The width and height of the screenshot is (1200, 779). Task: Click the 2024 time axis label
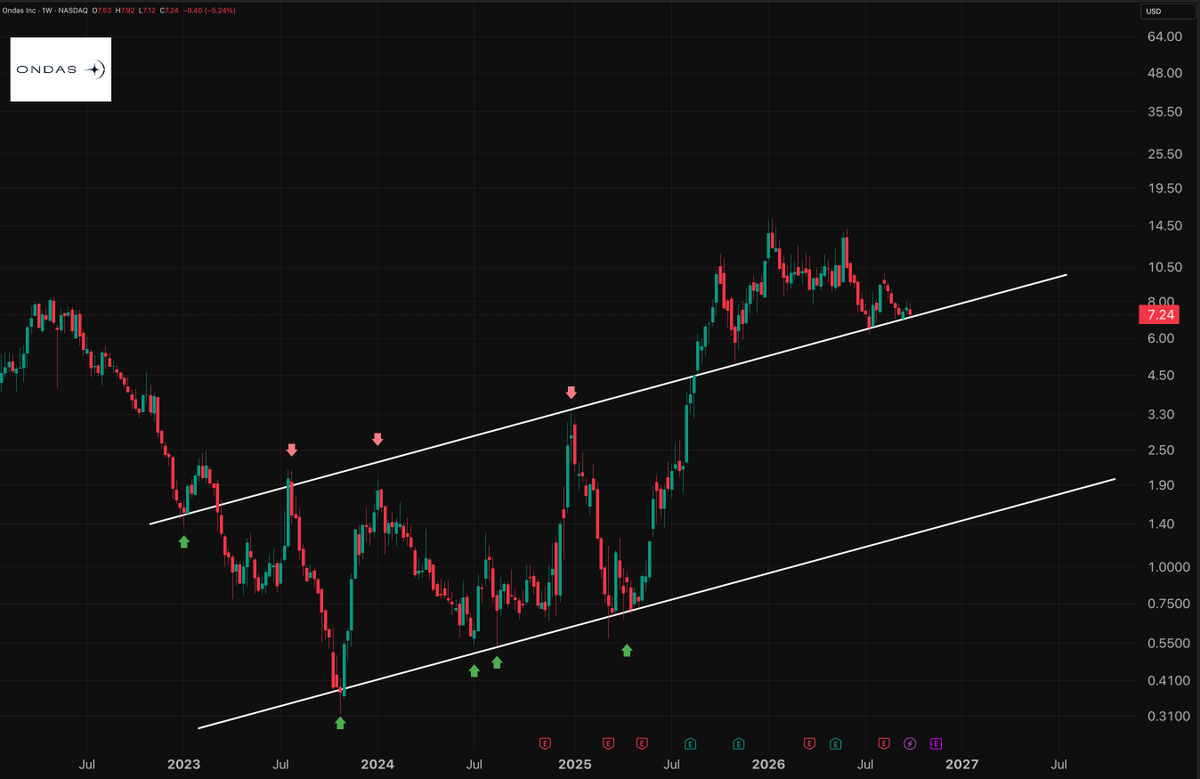point(378,765)
